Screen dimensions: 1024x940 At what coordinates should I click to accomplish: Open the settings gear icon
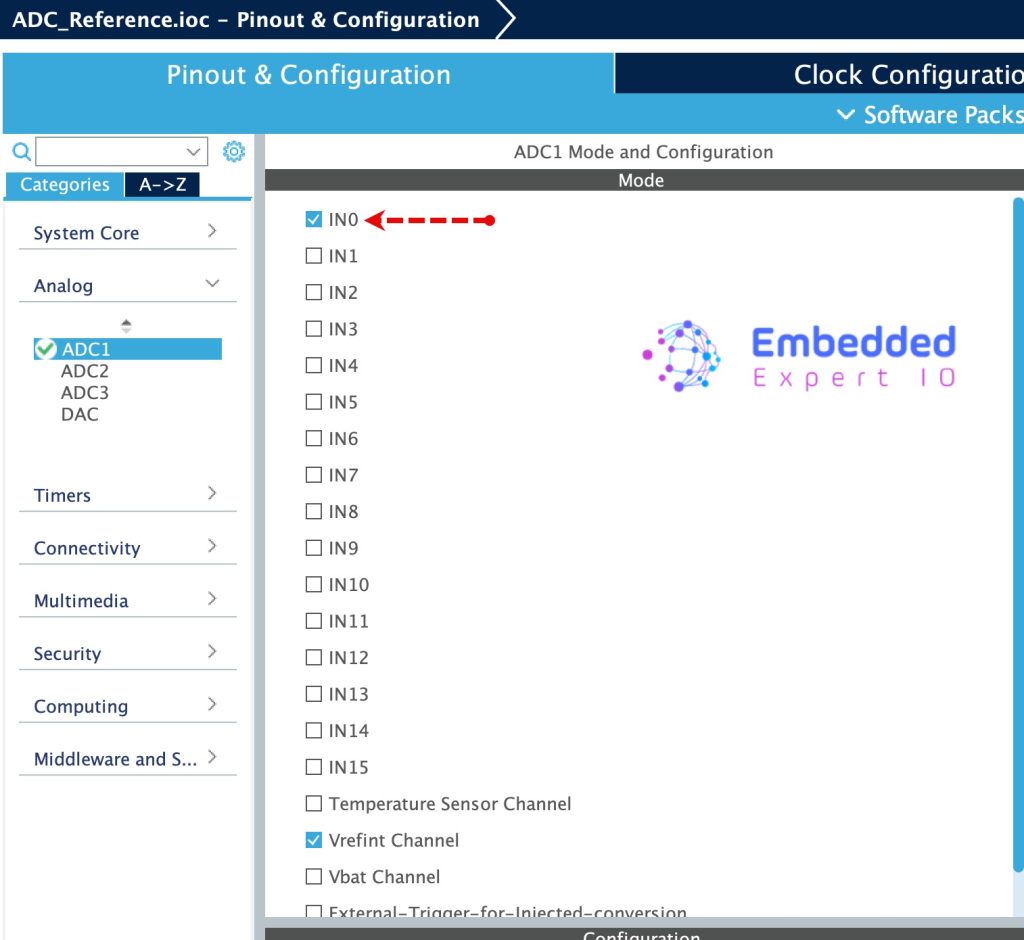234,152
